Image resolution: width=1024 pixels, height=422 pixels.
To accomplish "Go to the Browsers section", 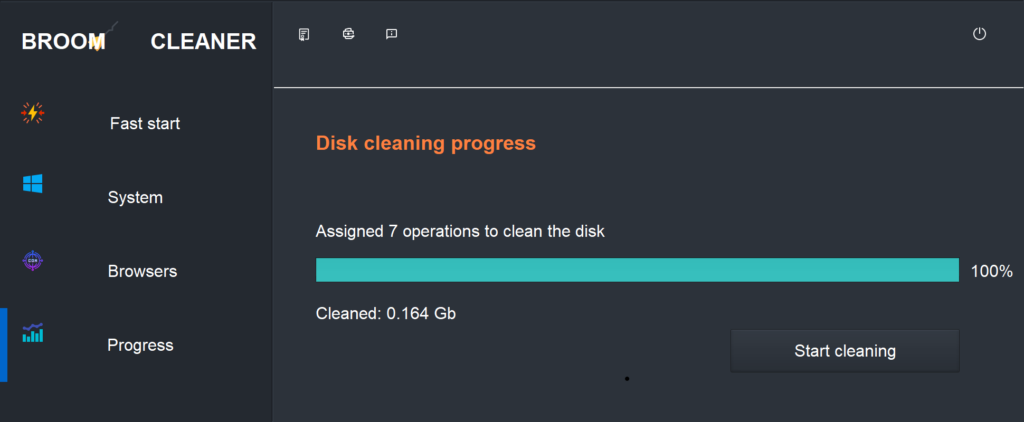I will (x=142, y=272).
